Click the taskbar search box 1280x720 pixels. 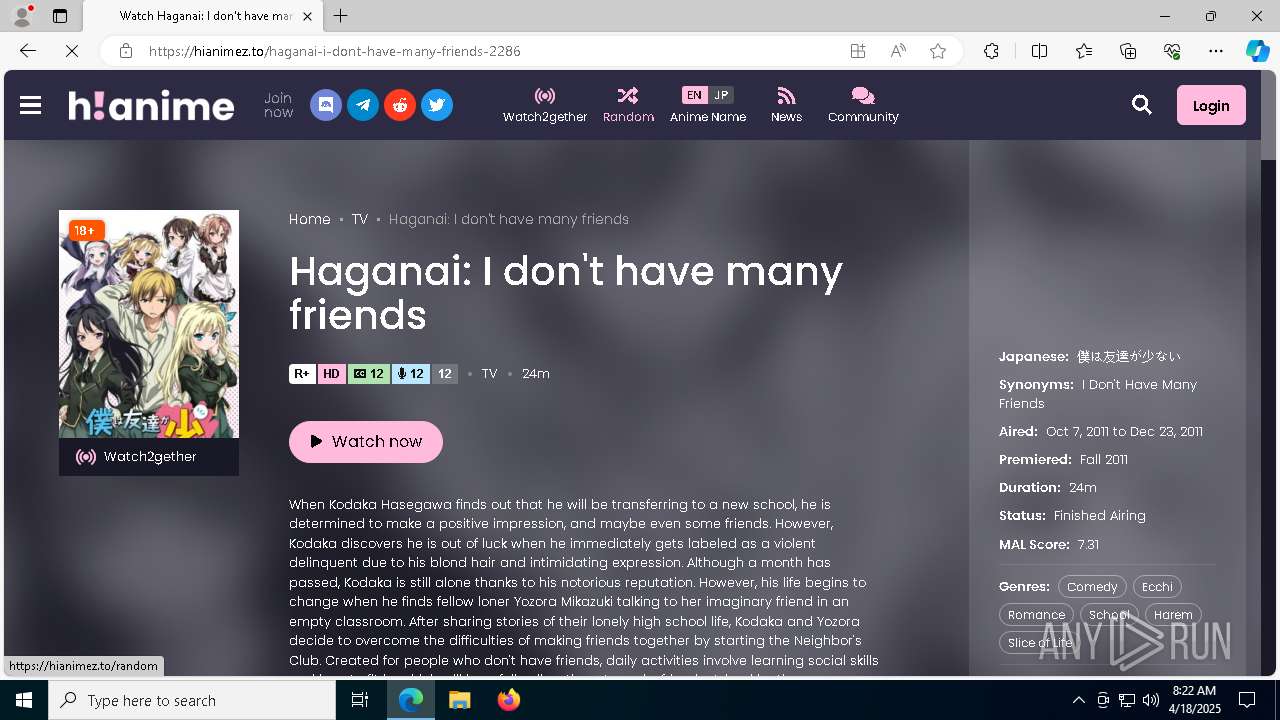pyautogui.click(x=192, y=700)
